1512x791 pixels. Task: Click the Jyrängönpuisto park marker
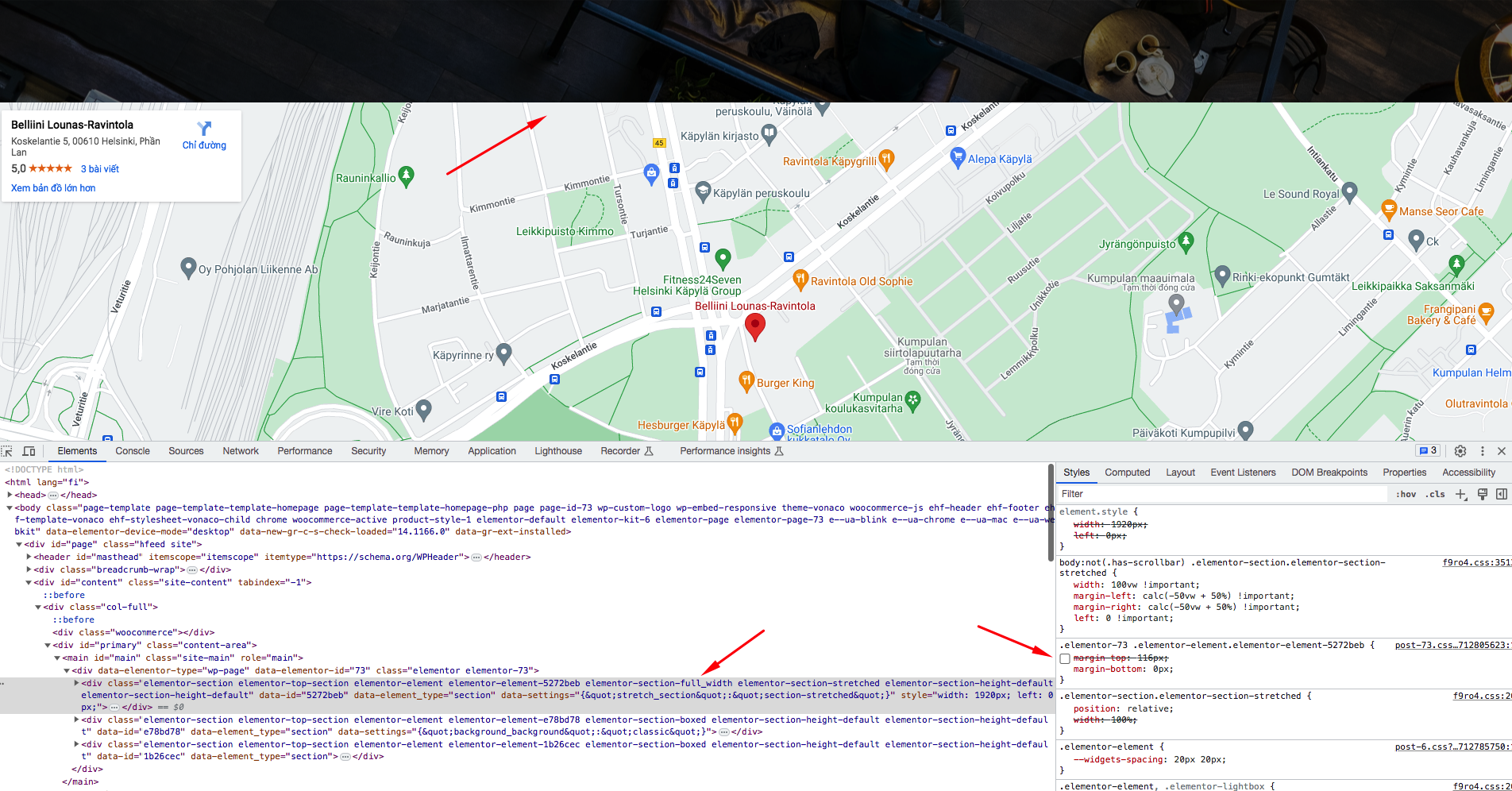(x=1186, y=243)
